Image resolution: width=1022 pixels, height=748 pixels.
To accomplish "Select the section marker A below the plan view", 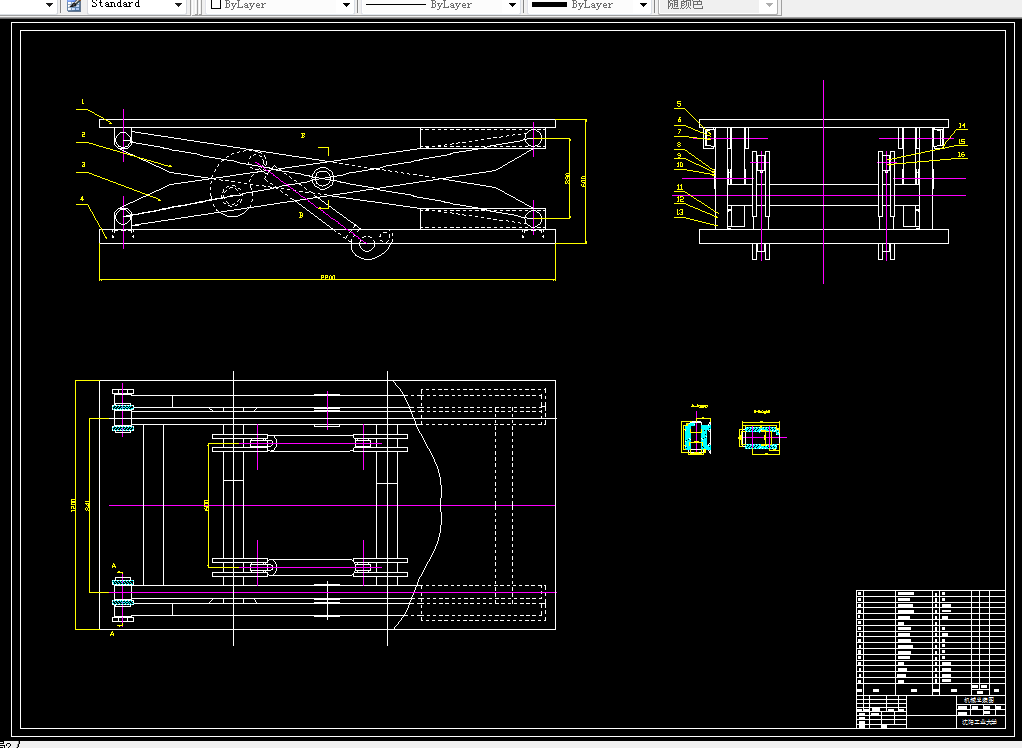I will pyautogui.click(x=112, y=633).
